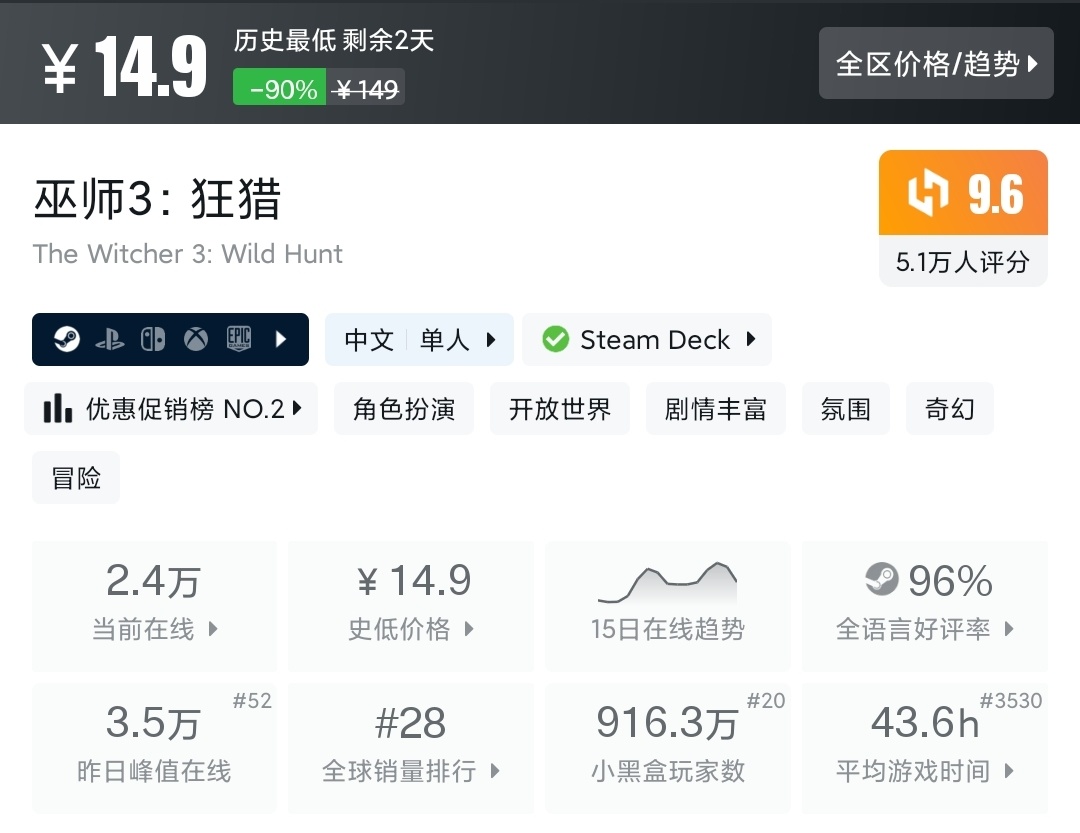
Task: Click the Xbox platform icon
Action: pyautogui.click(x=196, y=340)
